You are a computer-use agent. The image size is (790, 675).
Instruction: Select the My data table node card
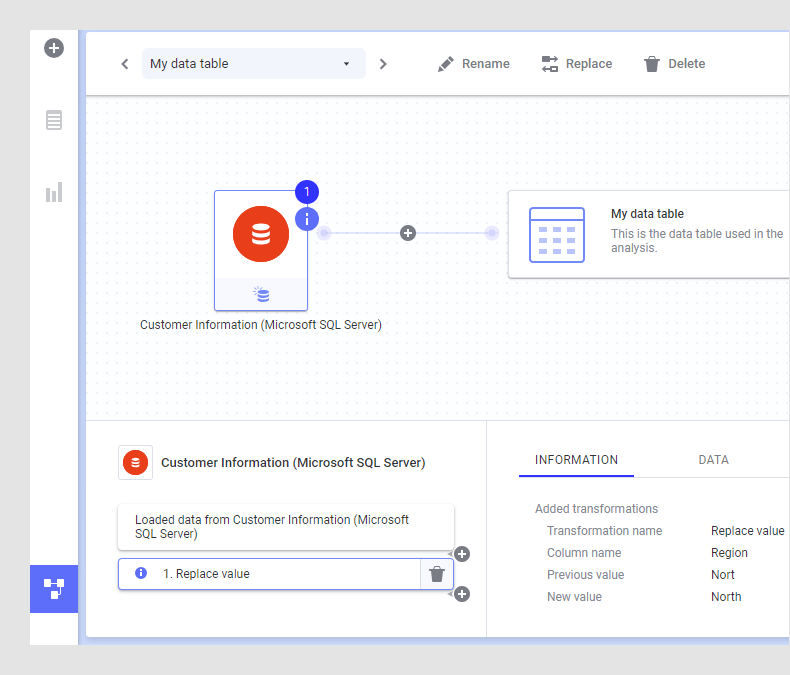coord(648,235)
